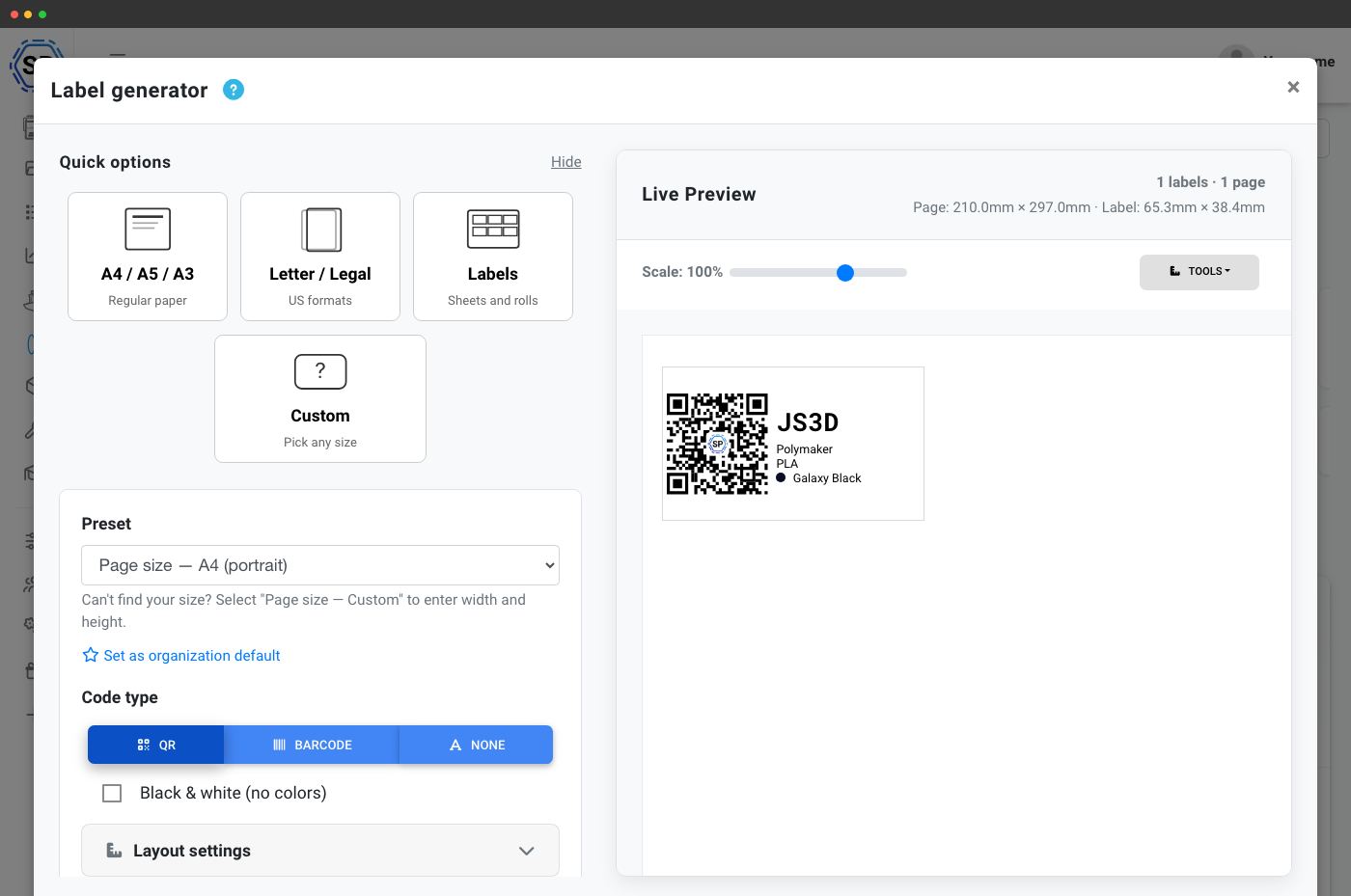Expand the Layout settings section
The width and height of the screenshot is (1351, 896).
click(x=320, y=851)
